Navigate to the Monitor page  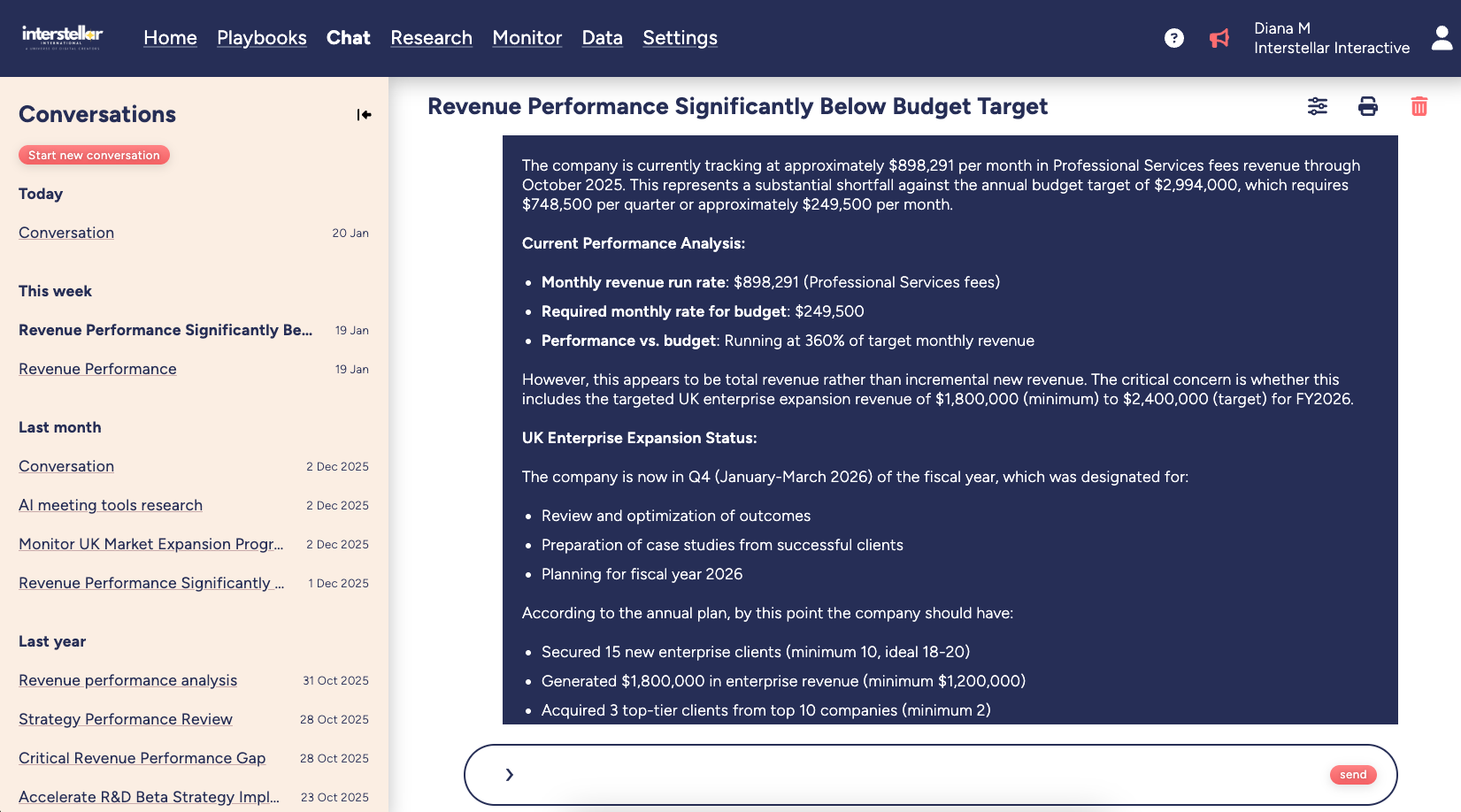tap(527, 38)
